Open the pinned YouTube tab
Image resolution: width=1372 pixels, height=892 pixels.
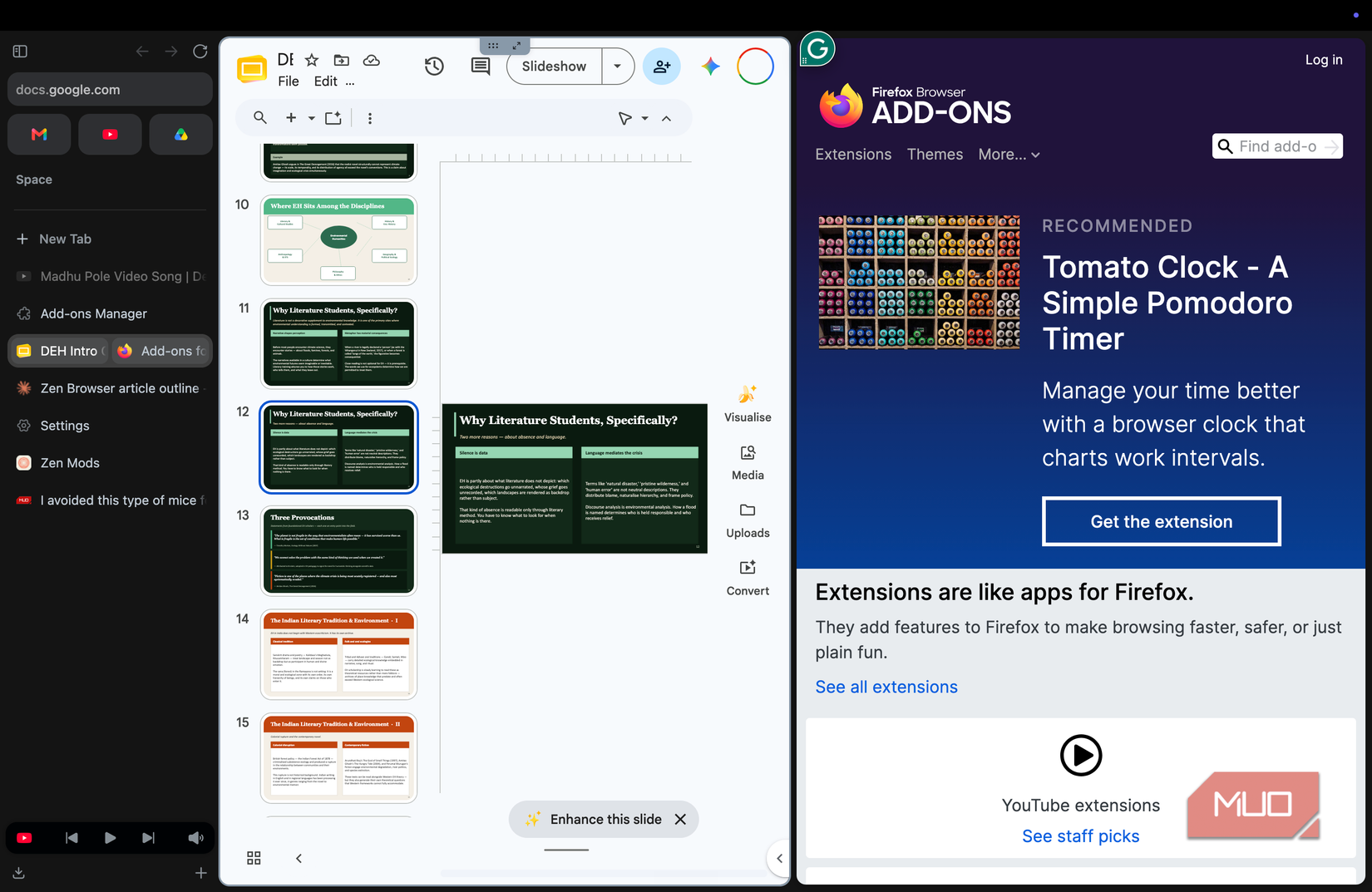[110, 134]
